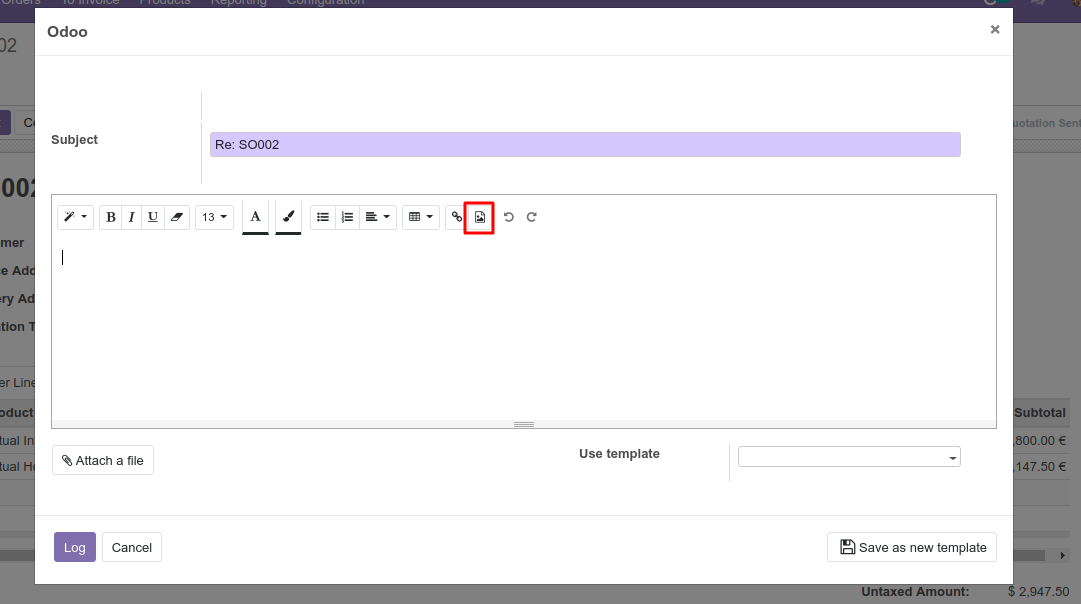The image size is (1081, 604).
Task: Expand the table insertion dropdown
Action: pyautogui.click(x=420, y=217)
